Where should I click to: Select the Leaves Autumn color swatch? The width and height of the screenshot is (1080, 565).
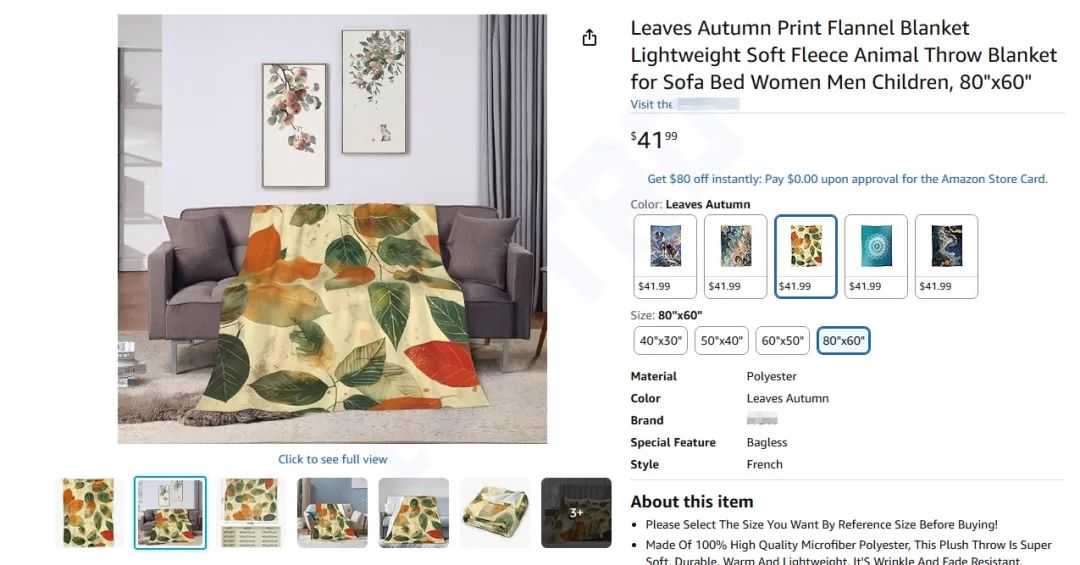point(806,256)
